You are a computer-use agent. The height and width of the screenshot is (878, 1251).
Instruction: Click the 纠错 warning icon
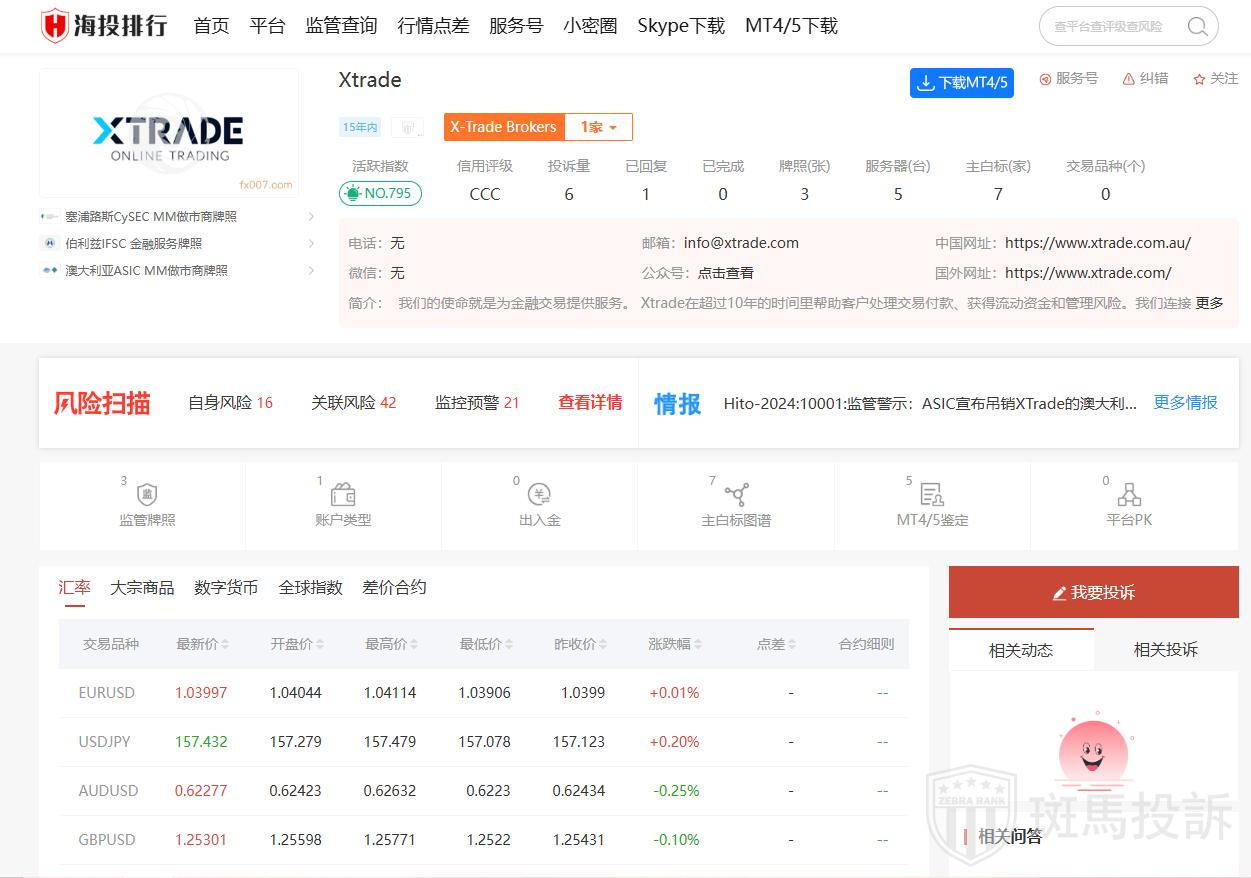[x=1129, y=79]
